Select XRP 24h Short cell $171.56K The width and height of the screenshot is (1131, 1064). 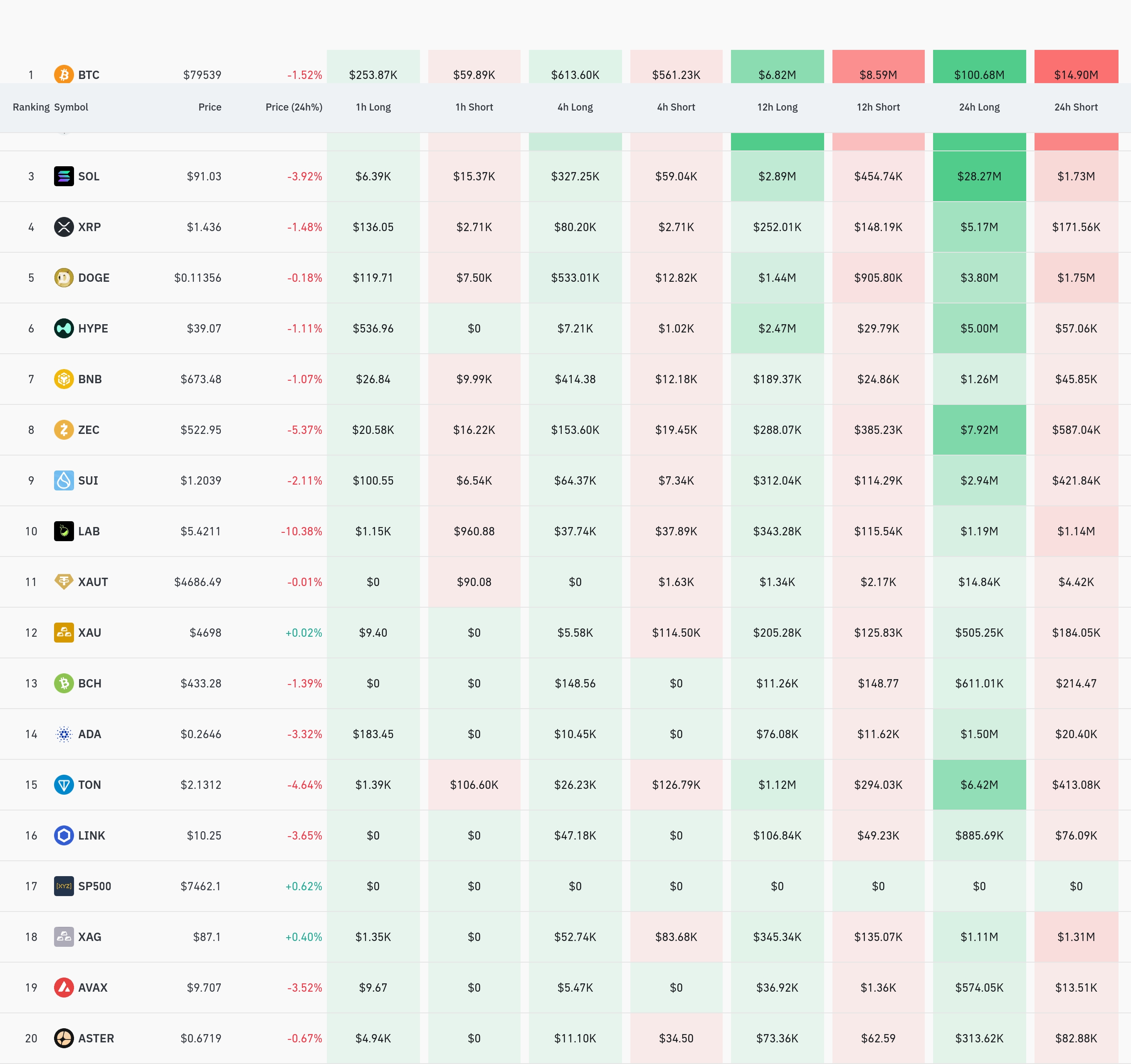(x=1077, y=227)
